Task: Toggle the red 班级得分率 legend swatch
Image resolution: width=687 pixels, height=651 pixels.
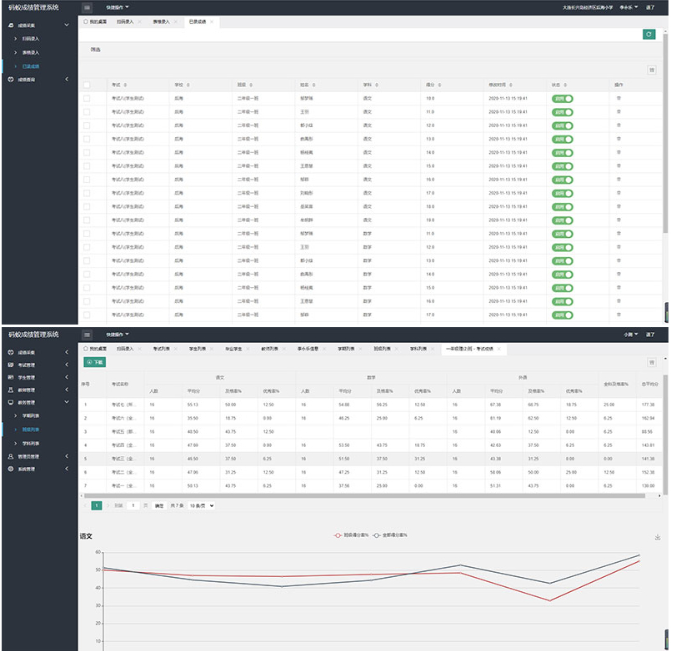Action: (x=340, y=535)
